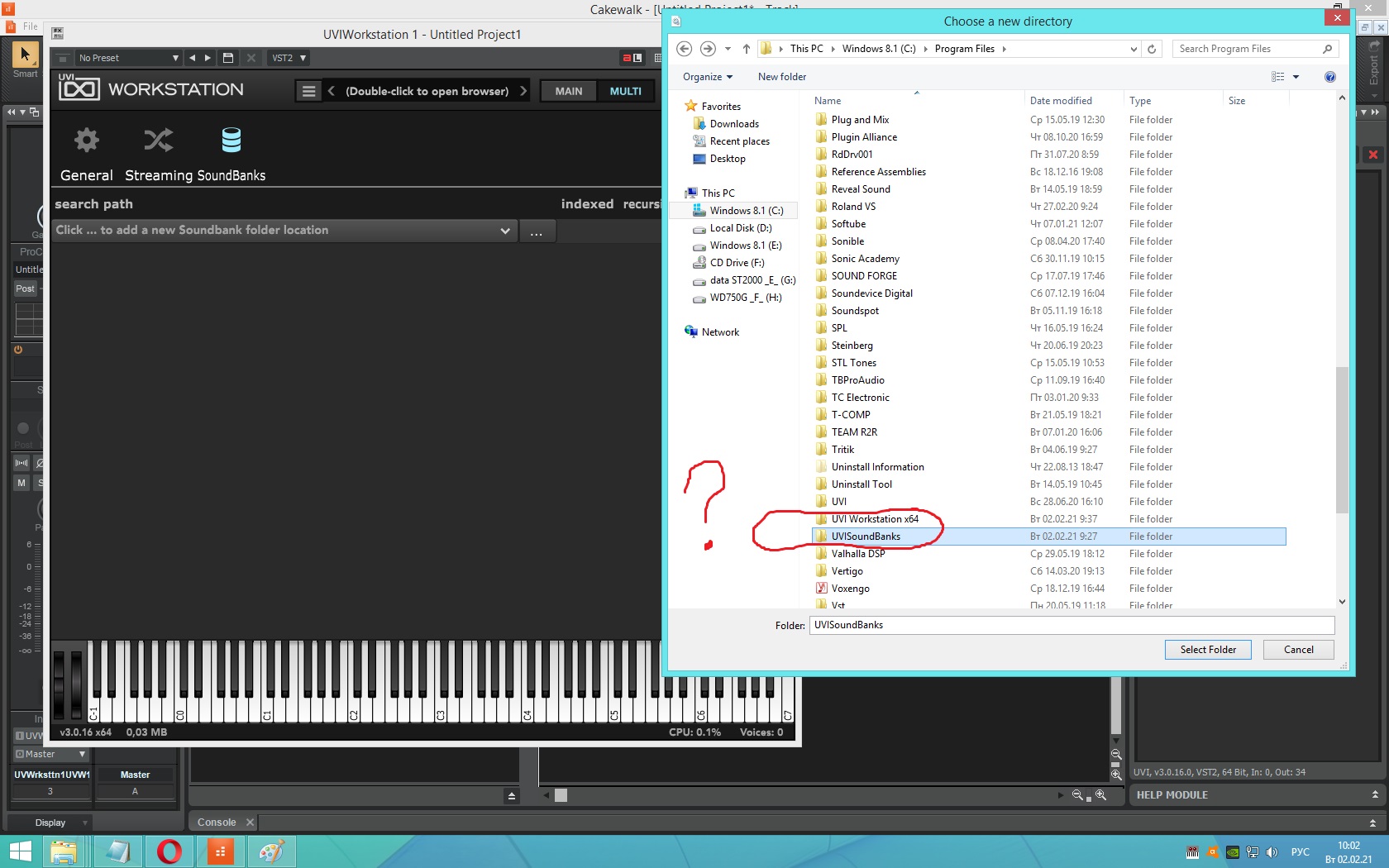Click the modulation wheel on the keyboard
Image resolution: width=1389 pixels, height=868 pixels.
76,685
